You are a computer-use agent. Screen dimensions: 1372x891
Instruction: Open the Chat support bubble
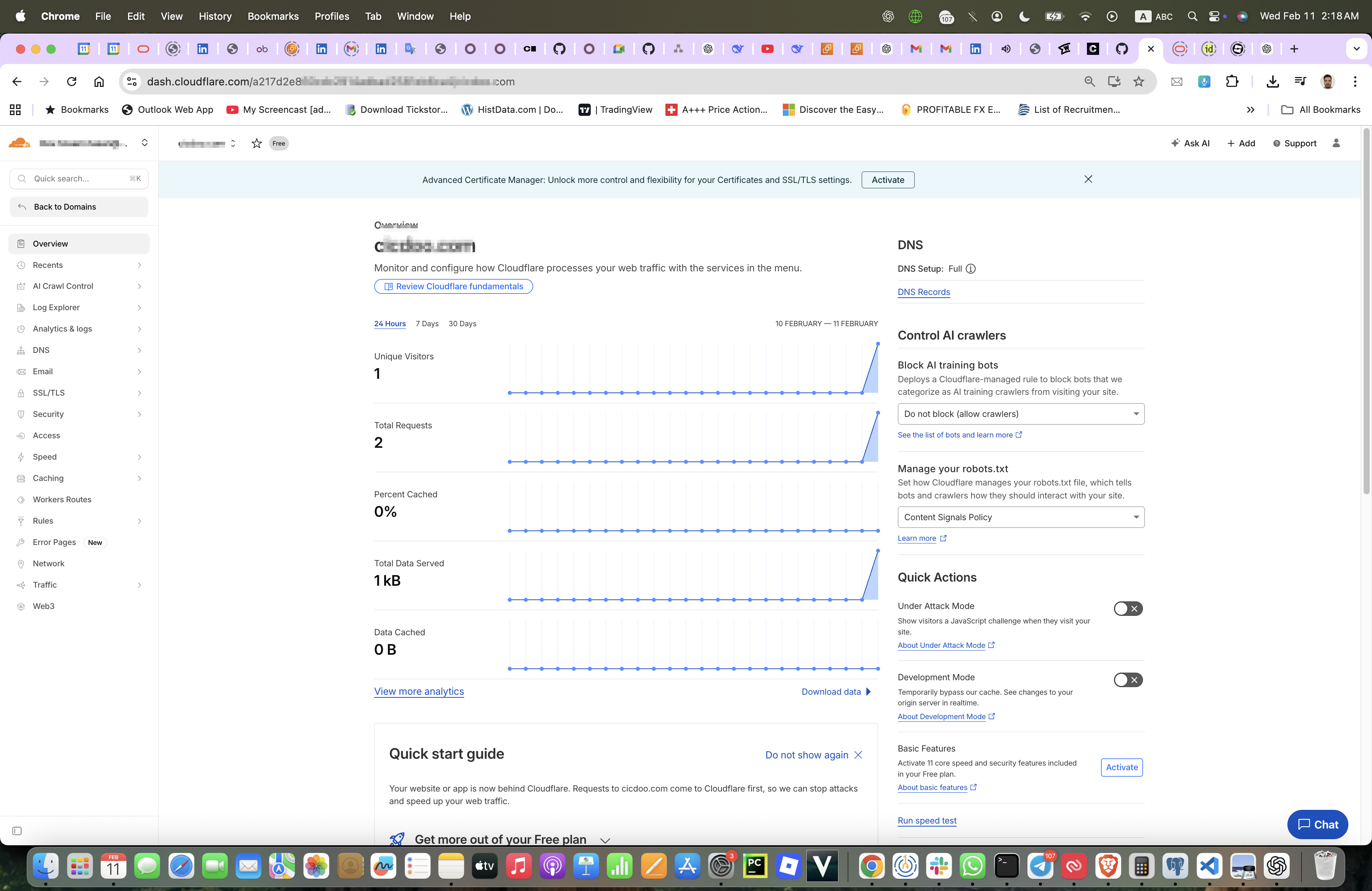(x=1317, y=824)
